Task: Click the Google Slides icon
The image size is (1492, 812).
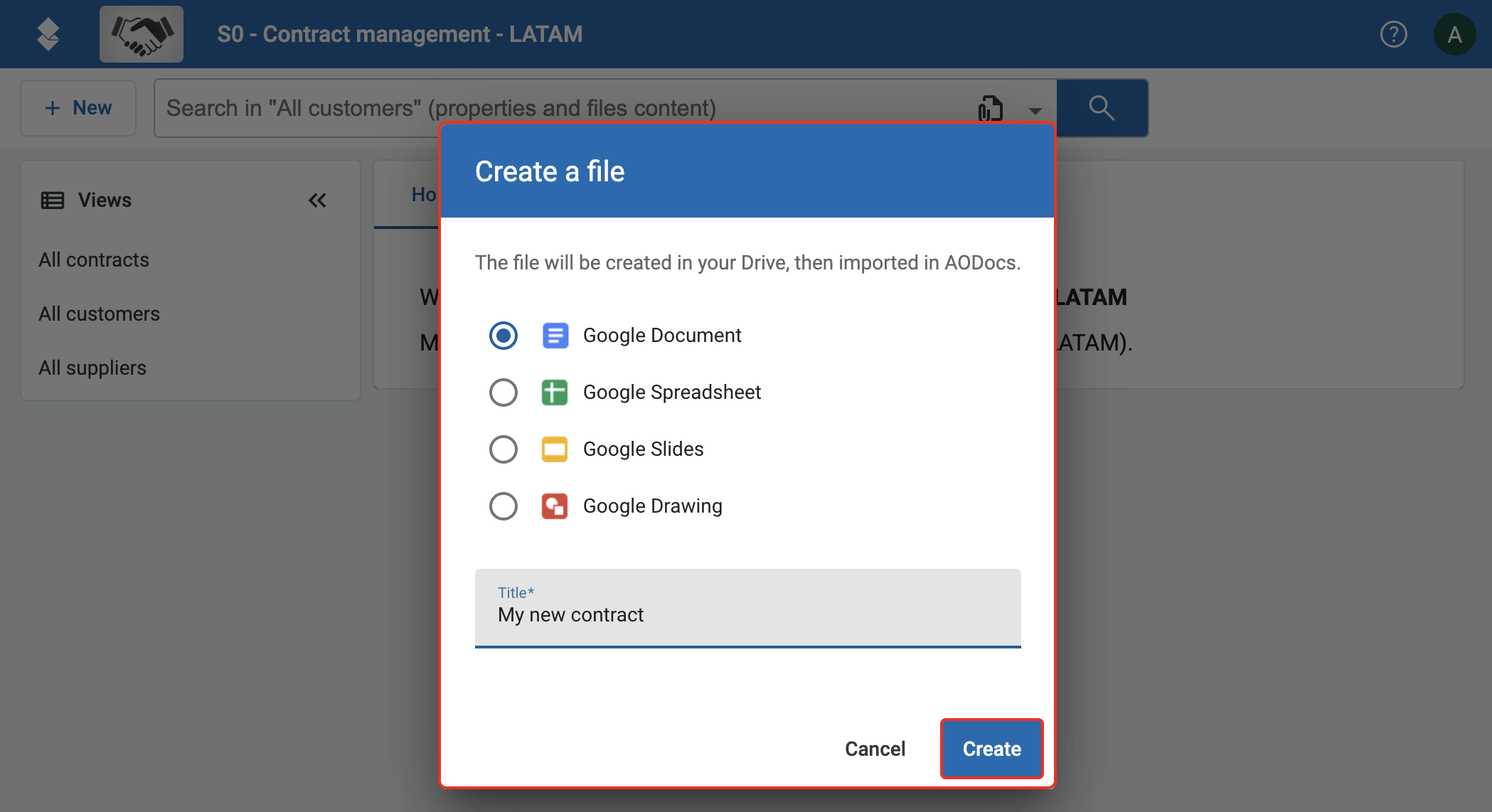Action: pos(555,449)
